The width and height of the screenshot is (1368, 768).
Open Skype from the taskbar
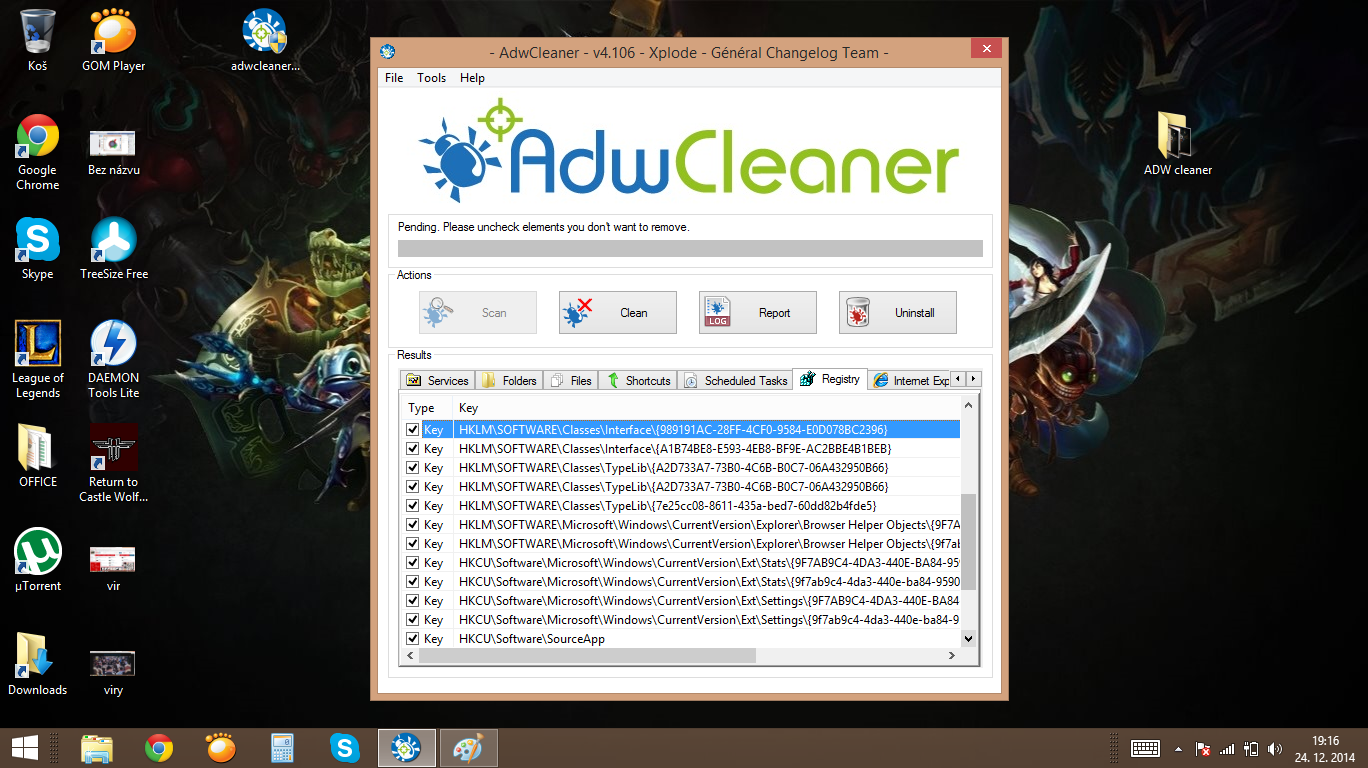tap(345, 747)
